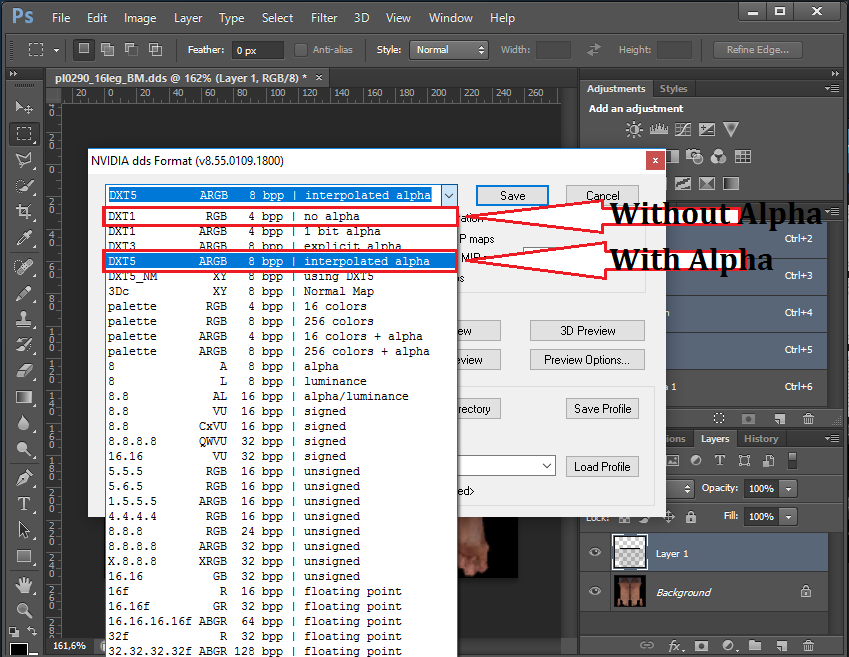Screen dimensions: 849x657
Task: Toggle the Anti-alias checkbox
Action: tap(301, 50)
